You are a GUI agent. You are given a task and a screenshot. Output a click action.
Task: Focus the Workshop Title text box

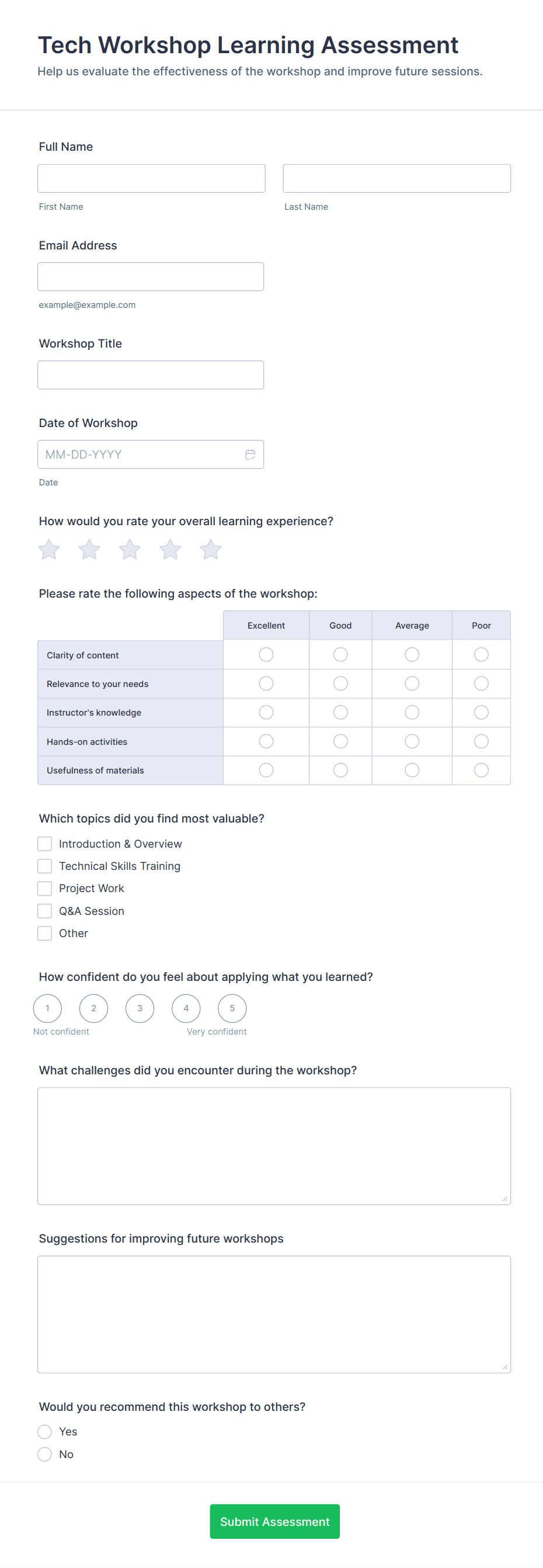[x=151, y=374]
